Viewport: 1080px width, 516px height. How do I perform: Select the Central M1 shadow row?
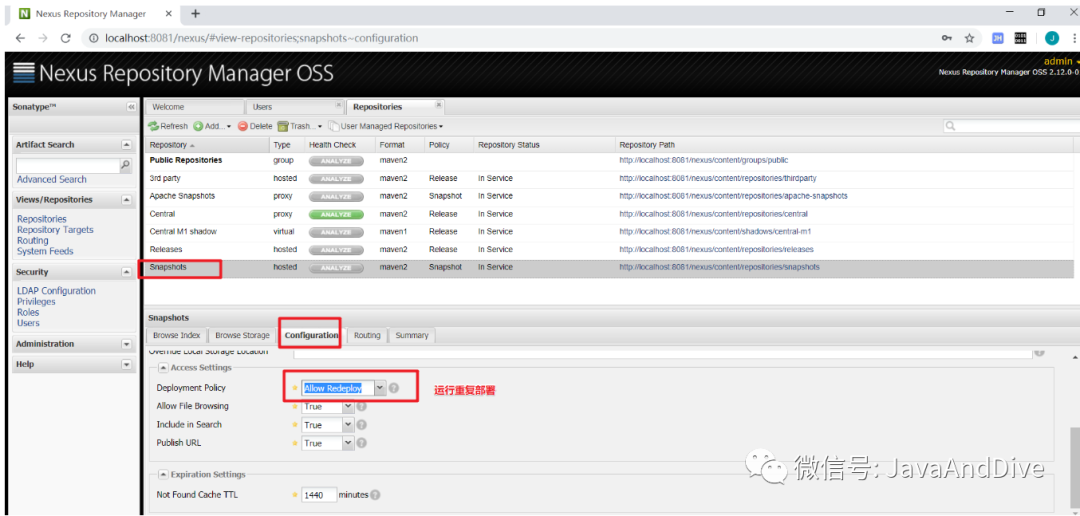pyautogui.click(x=609, y=232)
